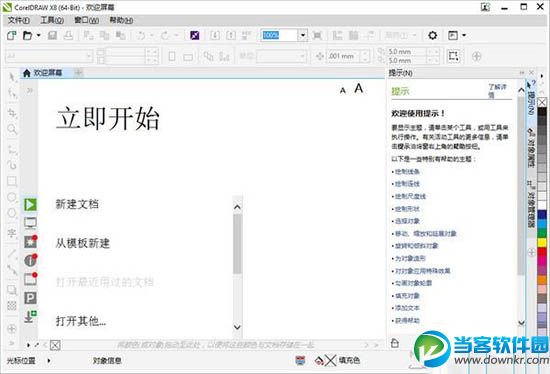Open the 窗口 menu

pyautogui.click(x=87, y=20)
